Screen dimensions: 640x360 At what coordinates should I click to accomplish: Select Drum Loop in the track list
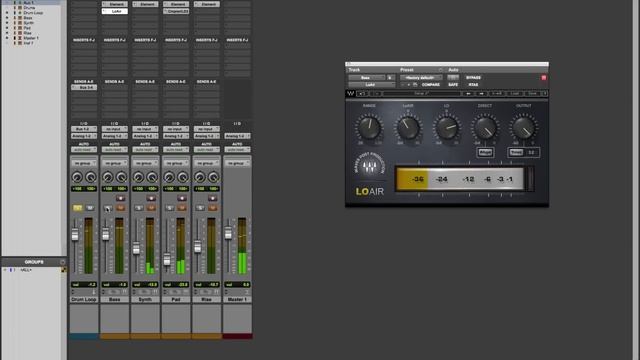(x=33, y=13)
